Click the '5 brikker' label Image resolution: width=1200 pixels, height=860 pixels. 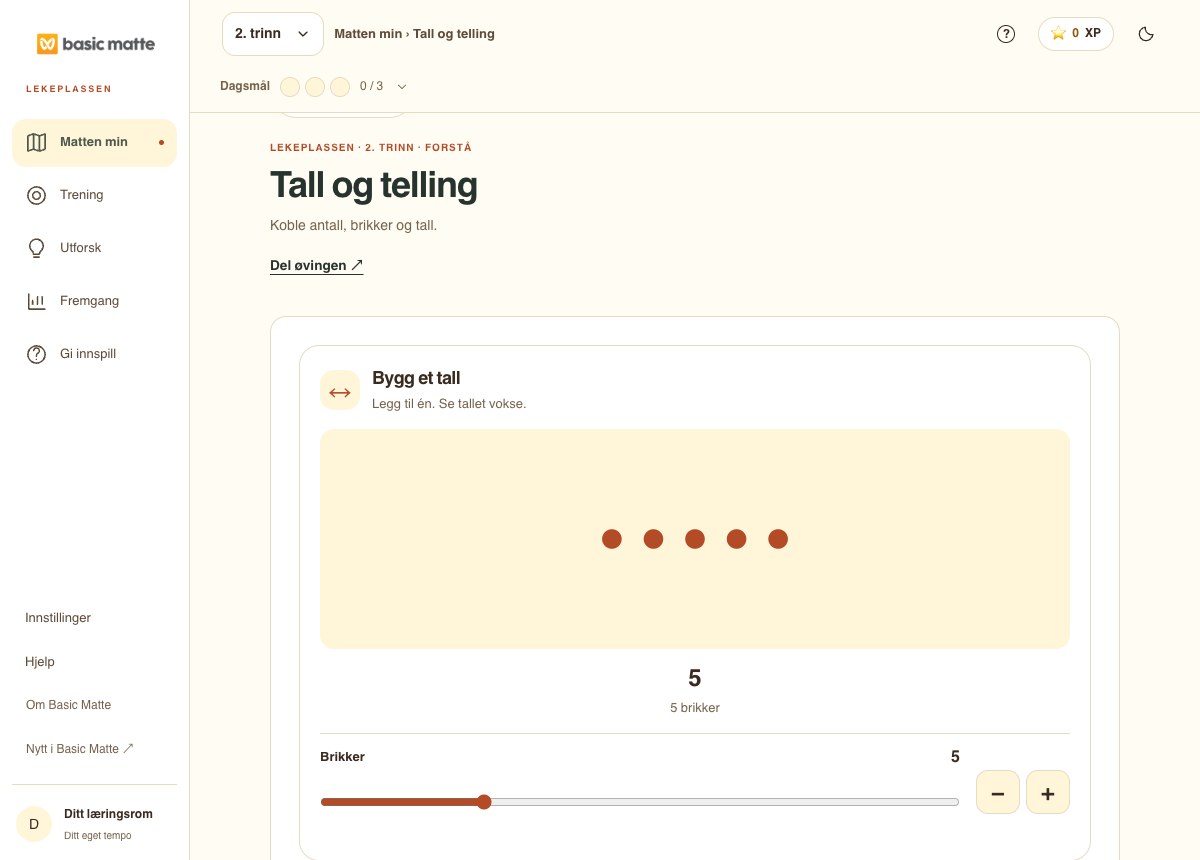click(695, 708)
